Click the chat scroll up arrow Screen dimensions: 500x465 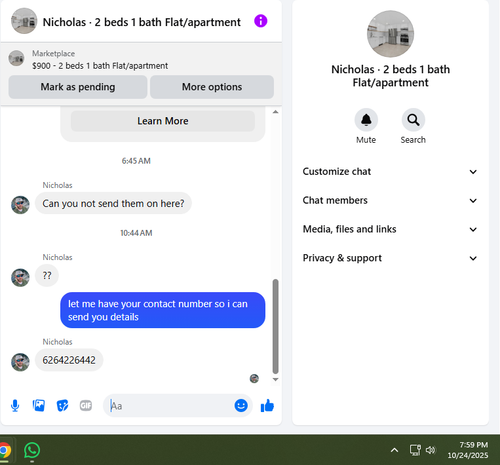275,112
